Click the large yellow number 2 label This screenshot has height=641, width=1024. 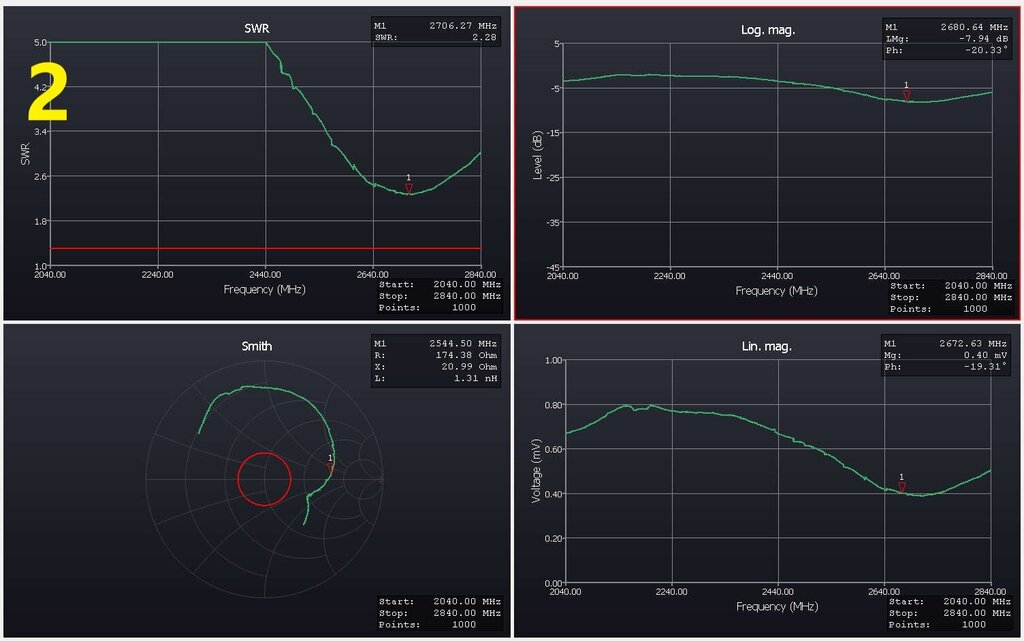[48, 94]
